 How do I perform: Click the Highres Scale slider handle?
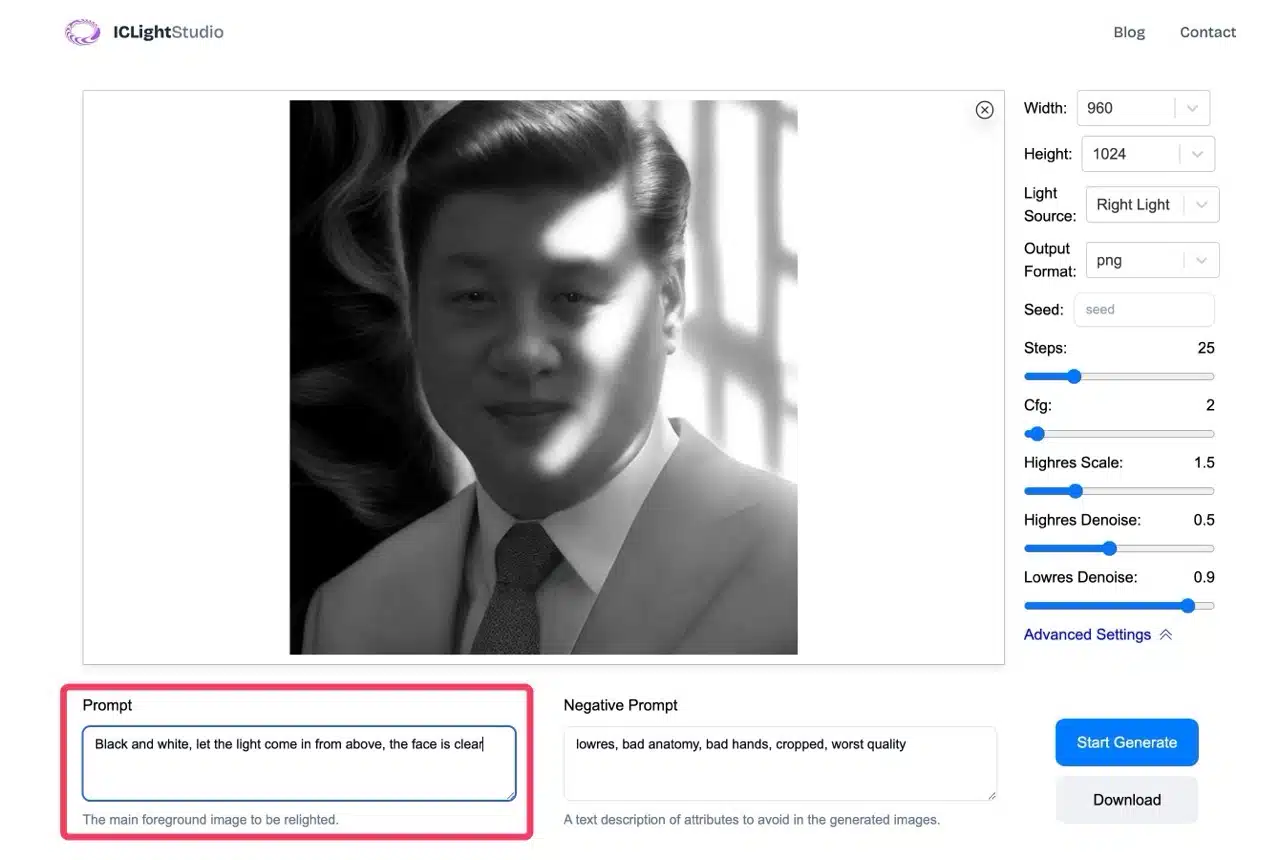click(x=1076, y=491)
